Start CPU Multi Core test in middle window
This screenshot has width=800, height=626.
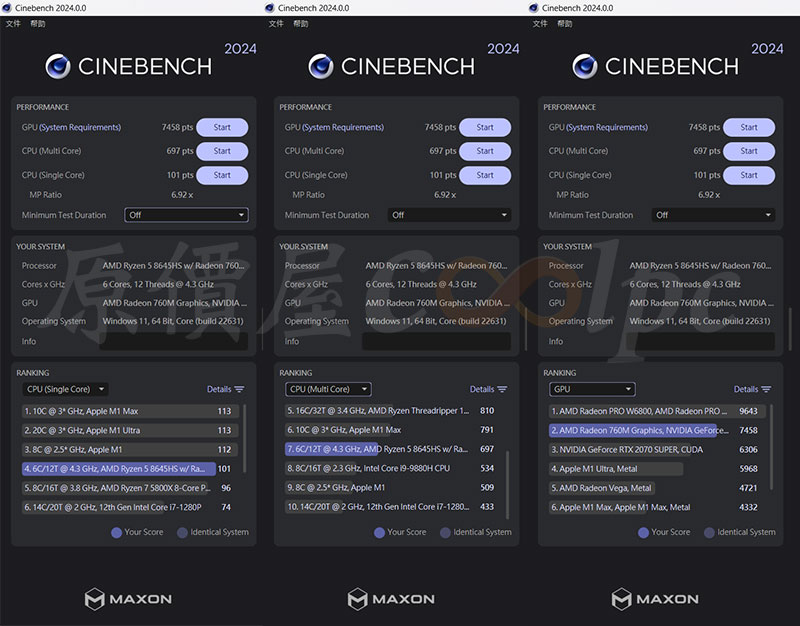[485, 151]
